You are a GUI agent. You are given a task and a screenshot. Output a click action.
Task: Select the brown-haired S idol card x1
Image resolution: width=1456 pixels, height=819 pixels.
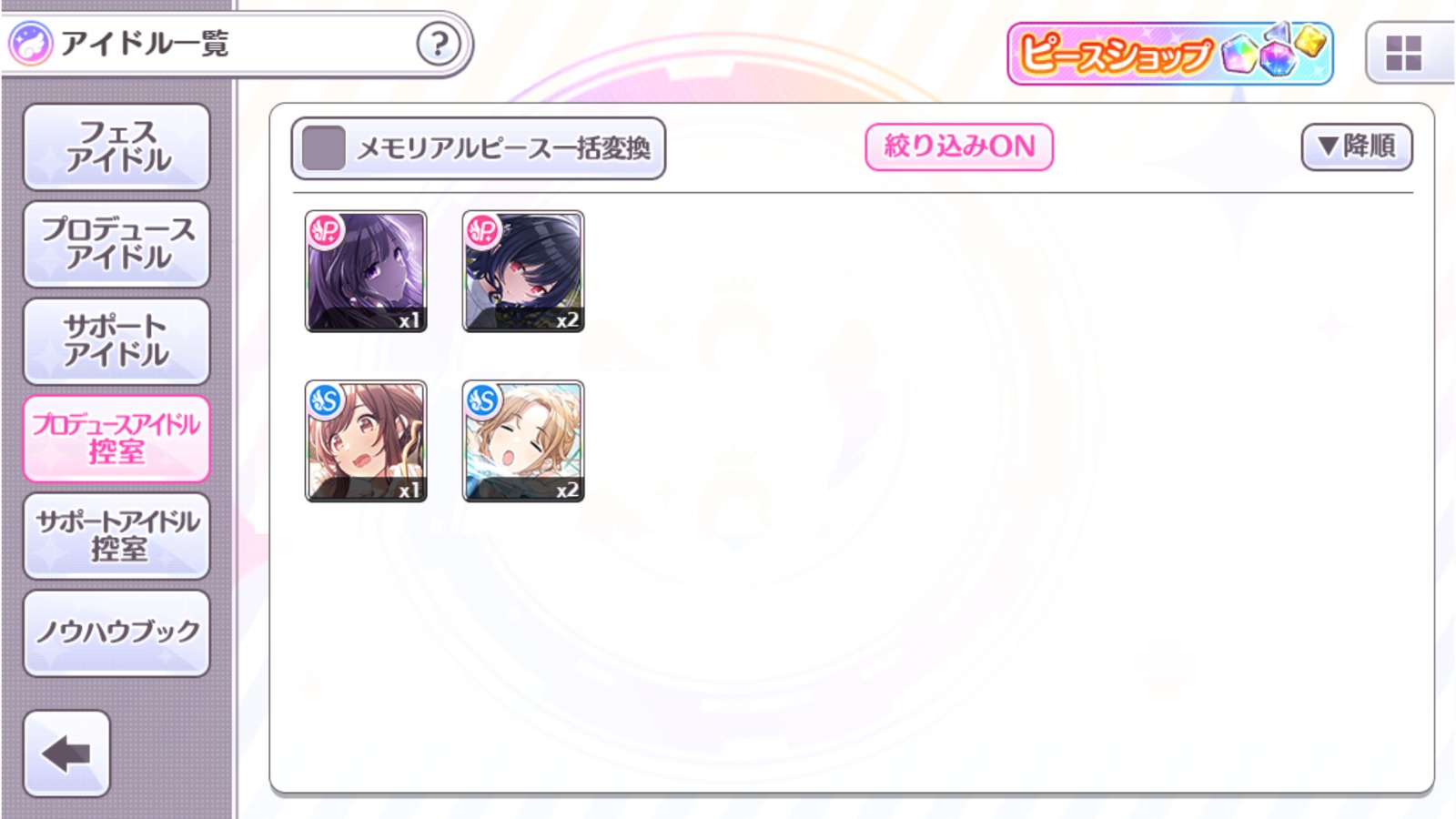[366, 441]
